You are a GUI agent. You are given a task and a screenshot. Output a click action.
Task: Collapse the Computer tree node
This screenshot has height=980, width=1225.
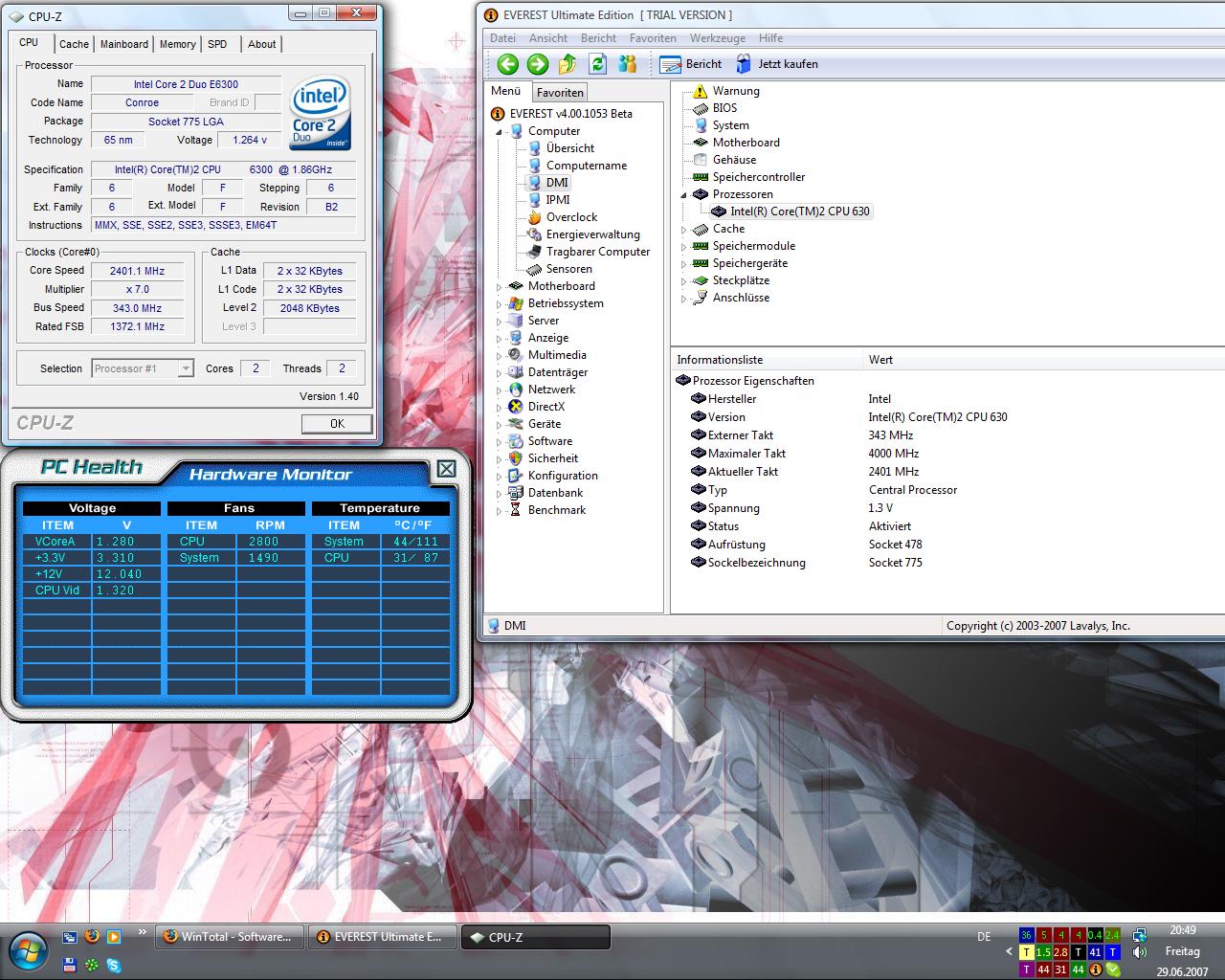coord(499,132)
